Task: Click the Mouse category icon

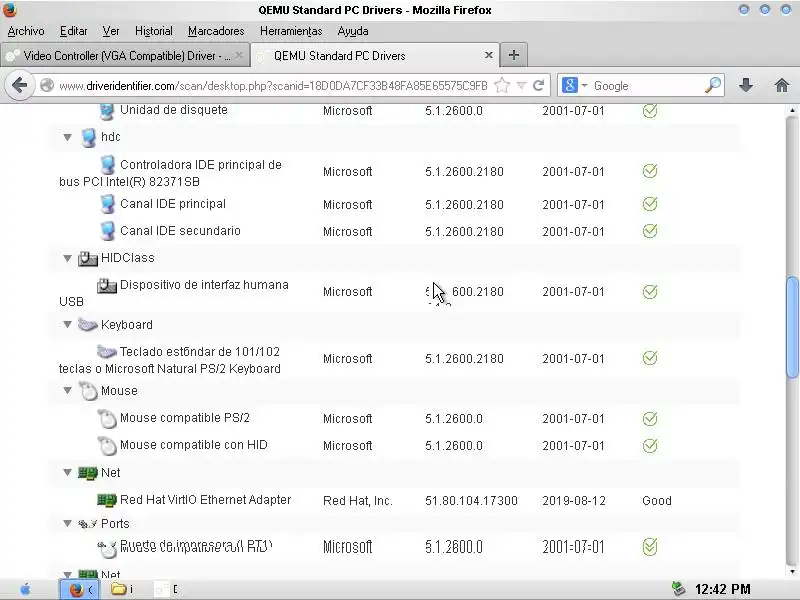Action: click(x=88, y=391)
